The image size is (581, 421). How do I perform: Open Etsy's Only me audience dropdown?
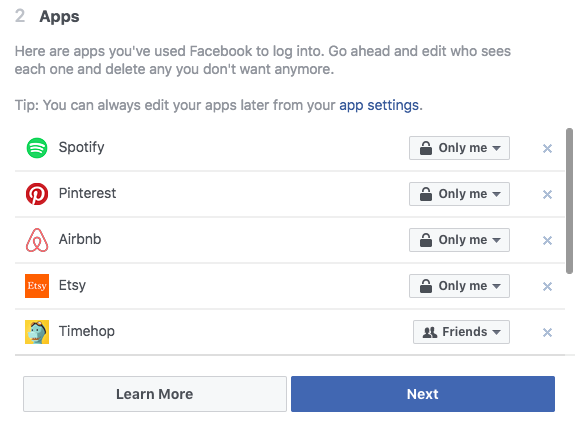coord(459,286)
